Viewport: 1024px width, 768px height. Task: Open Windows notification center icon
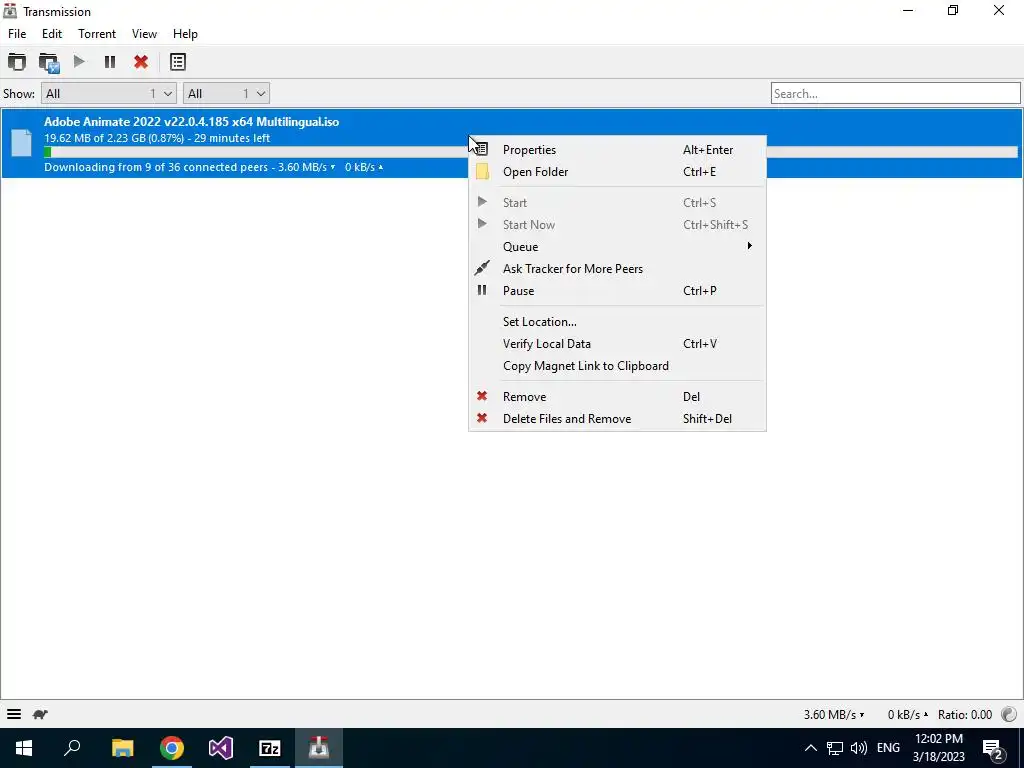pyautogui.click(x=993, y=748)
